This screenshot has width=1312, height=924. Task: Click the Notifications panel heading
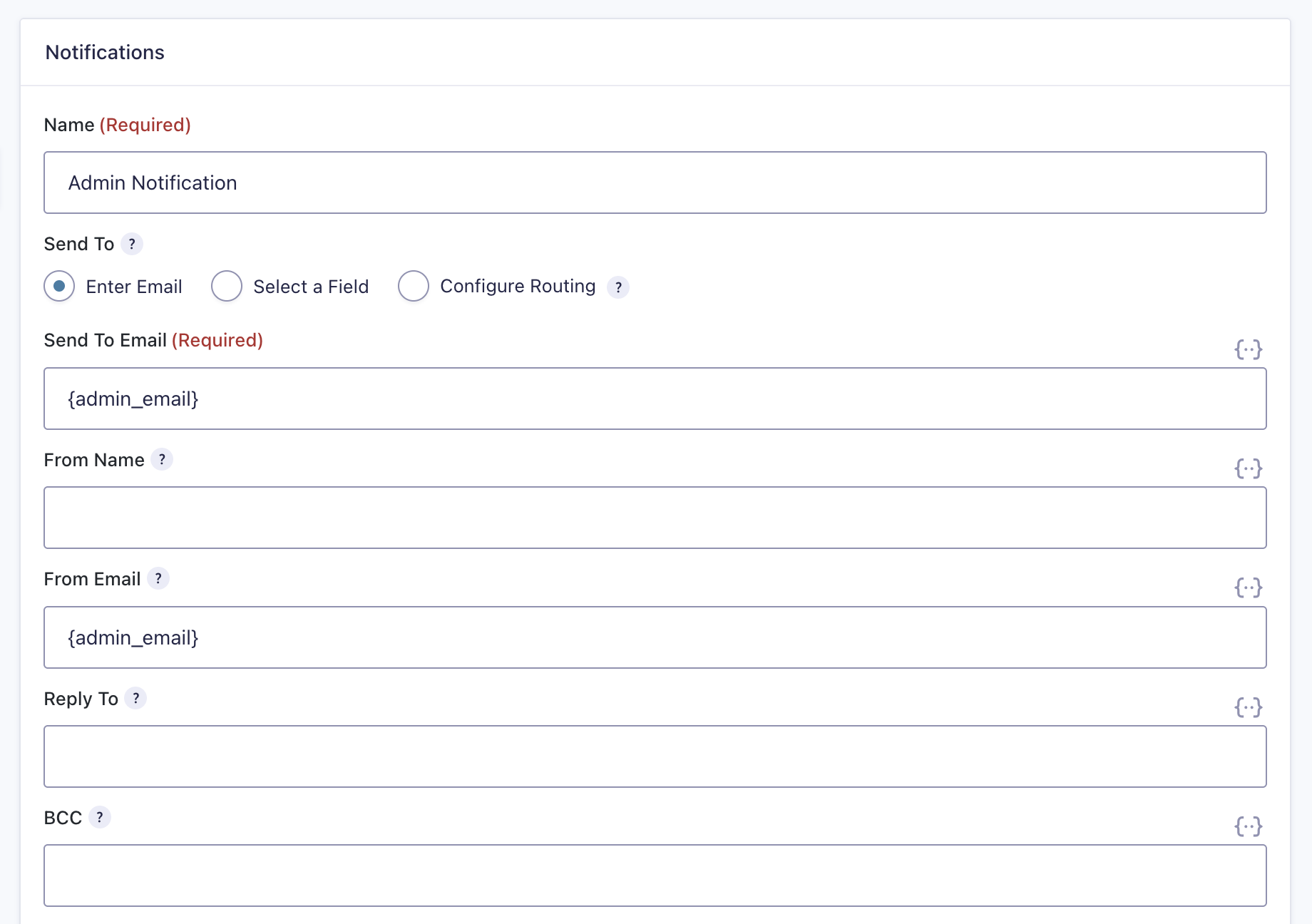[105, 53]
